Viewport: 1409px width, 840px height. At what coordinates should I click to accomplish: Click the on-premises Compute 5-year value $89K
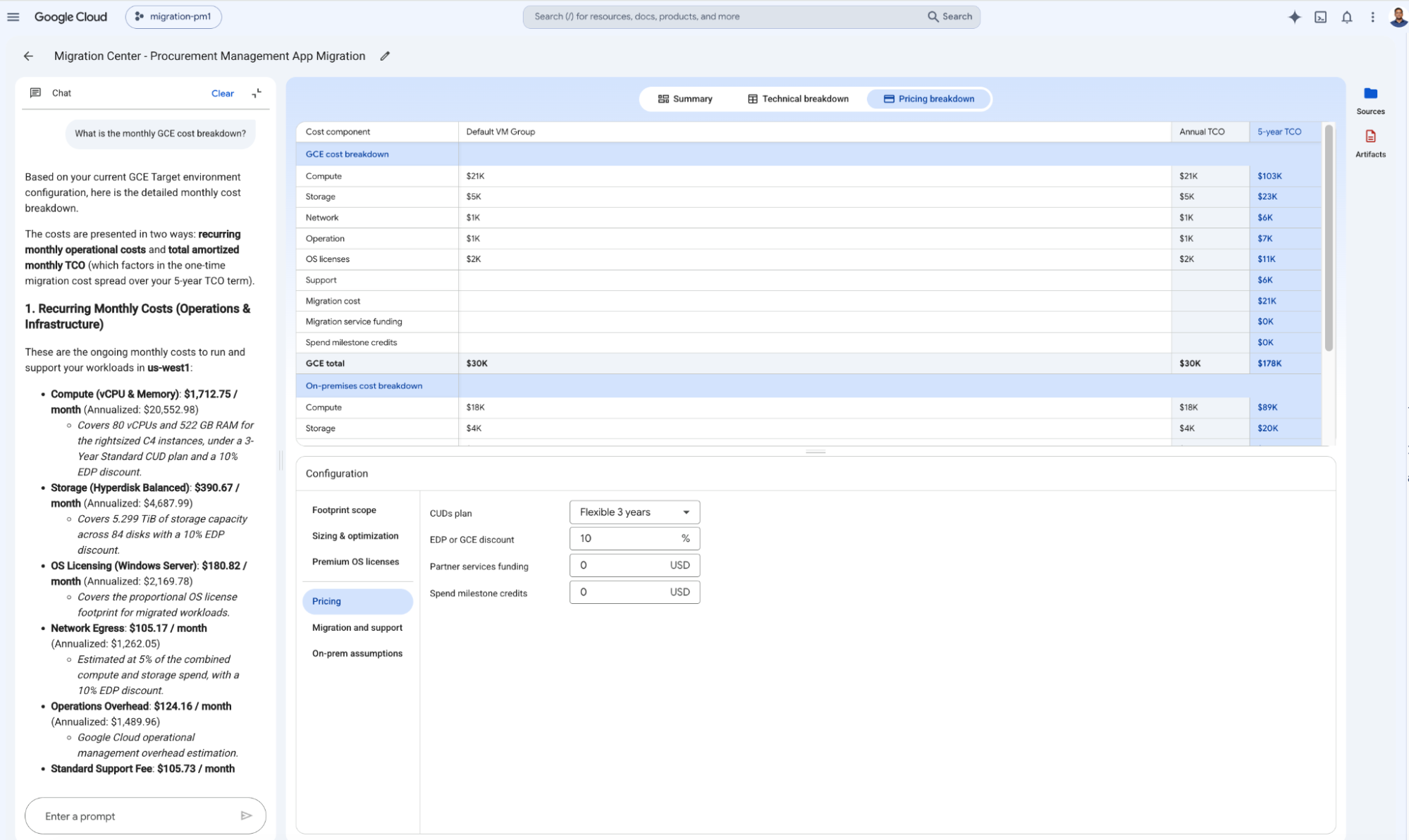coord(1267,407)
